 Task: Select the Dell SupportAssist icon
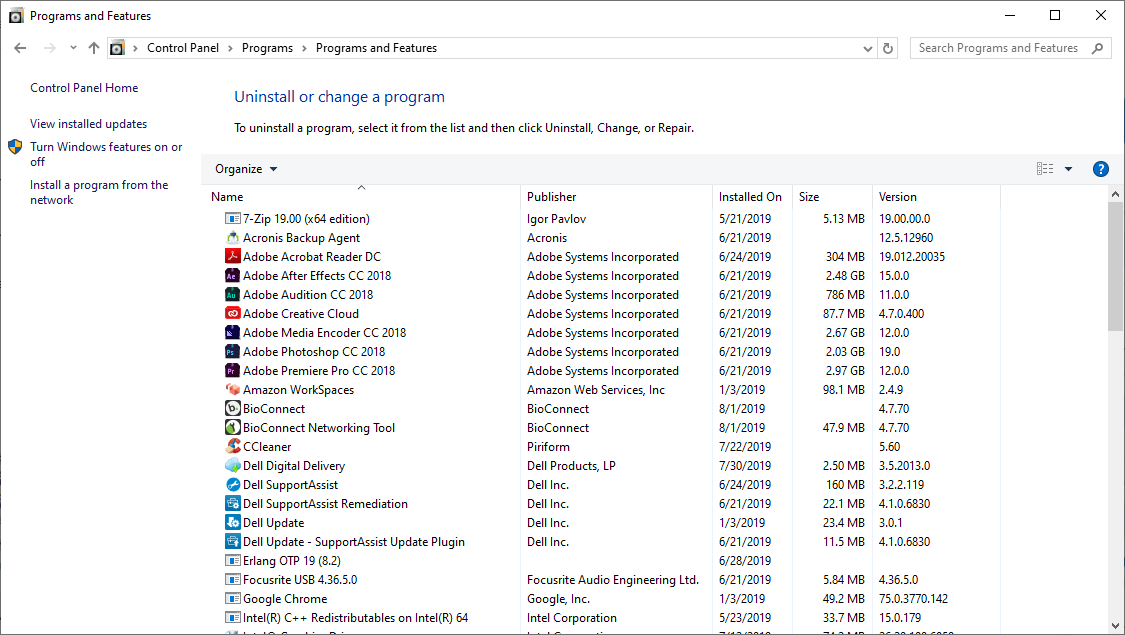pyautogui.click(x=232, y=484)
